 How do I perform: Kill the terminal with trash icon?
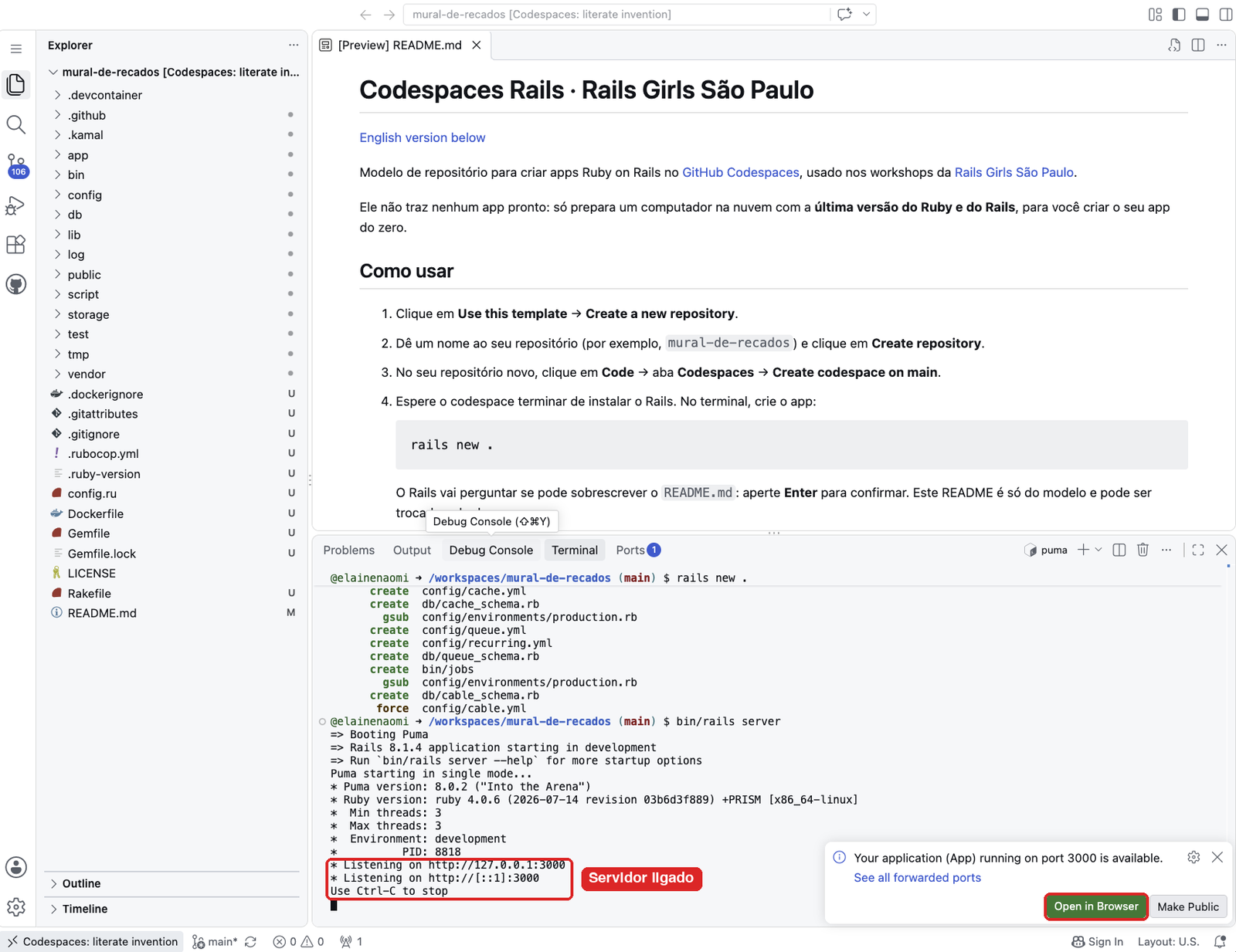tap(1143, 550)
